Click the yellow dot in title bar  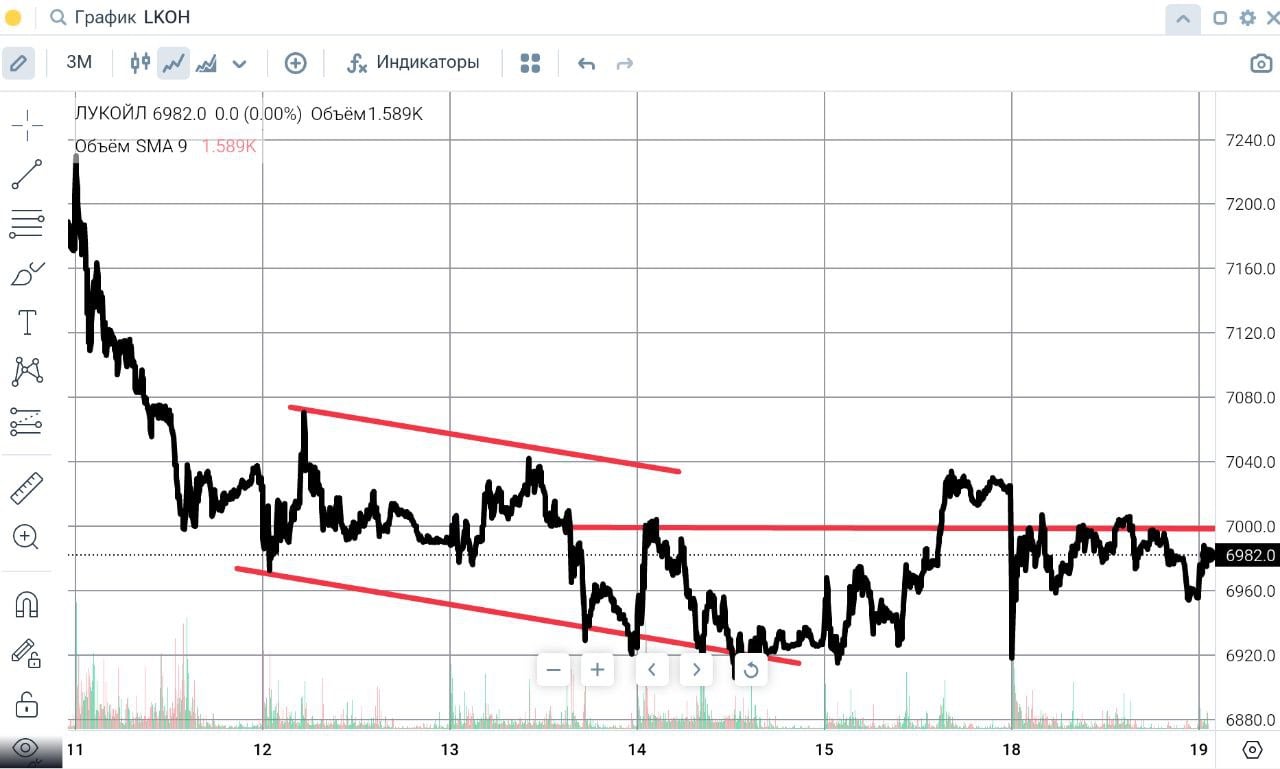(x=14, y=18)
